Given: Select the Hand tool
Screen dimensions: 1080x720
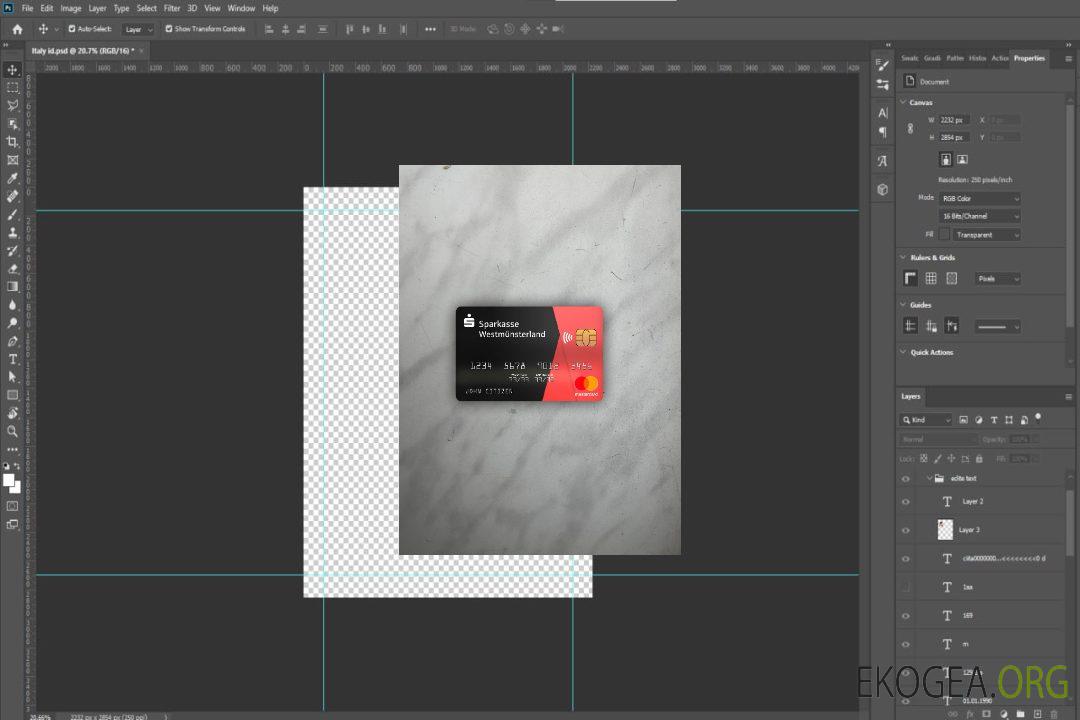Looking at the screenshot, I should click(x=12, y=413).
